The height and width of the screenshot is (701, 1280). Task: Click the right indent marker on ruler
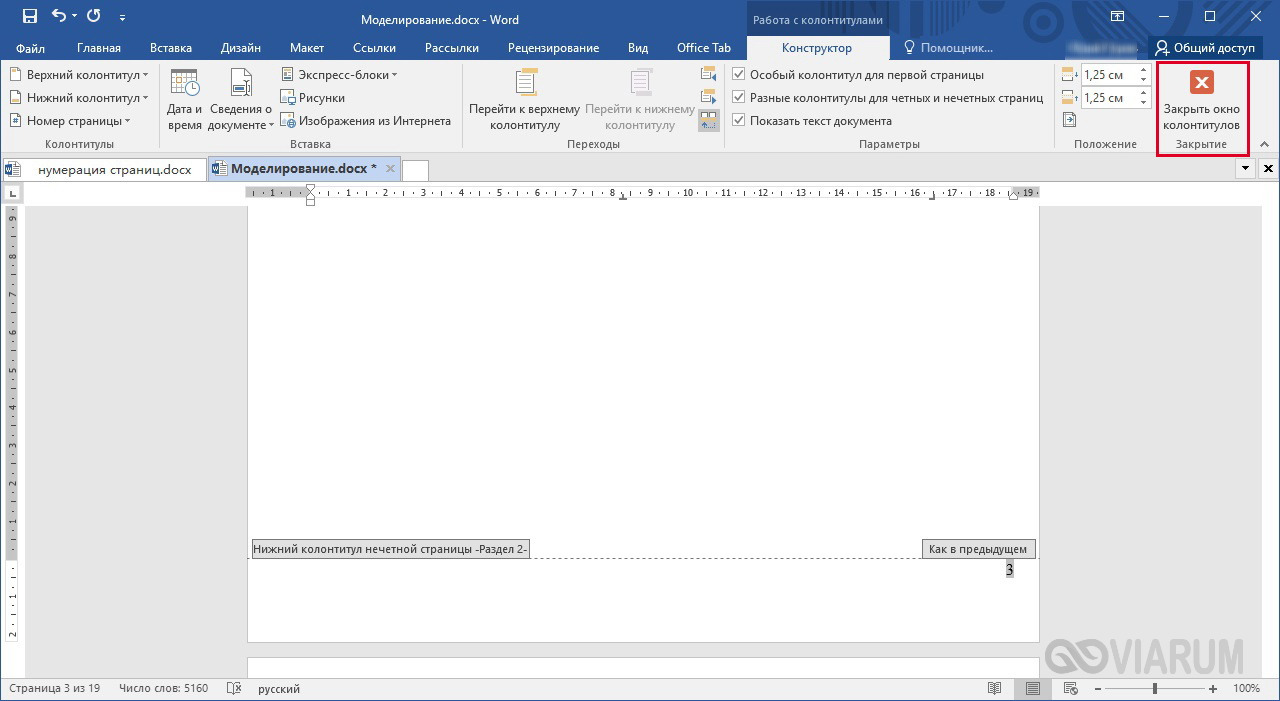point(1012,195)
